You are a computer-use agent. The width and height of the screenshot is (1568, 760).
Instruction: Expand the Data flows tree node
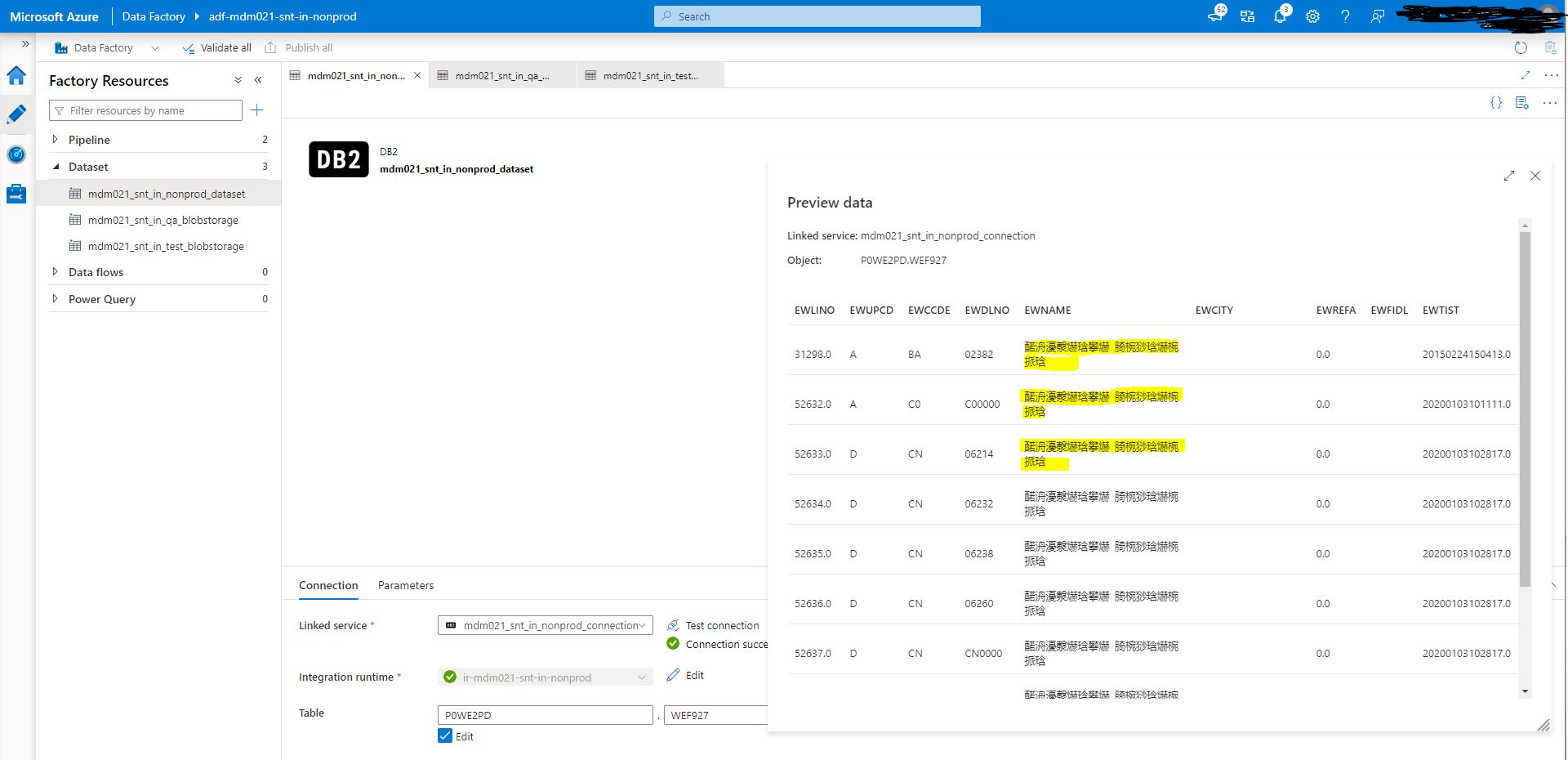pyautogui.click(x=55, y=272)
